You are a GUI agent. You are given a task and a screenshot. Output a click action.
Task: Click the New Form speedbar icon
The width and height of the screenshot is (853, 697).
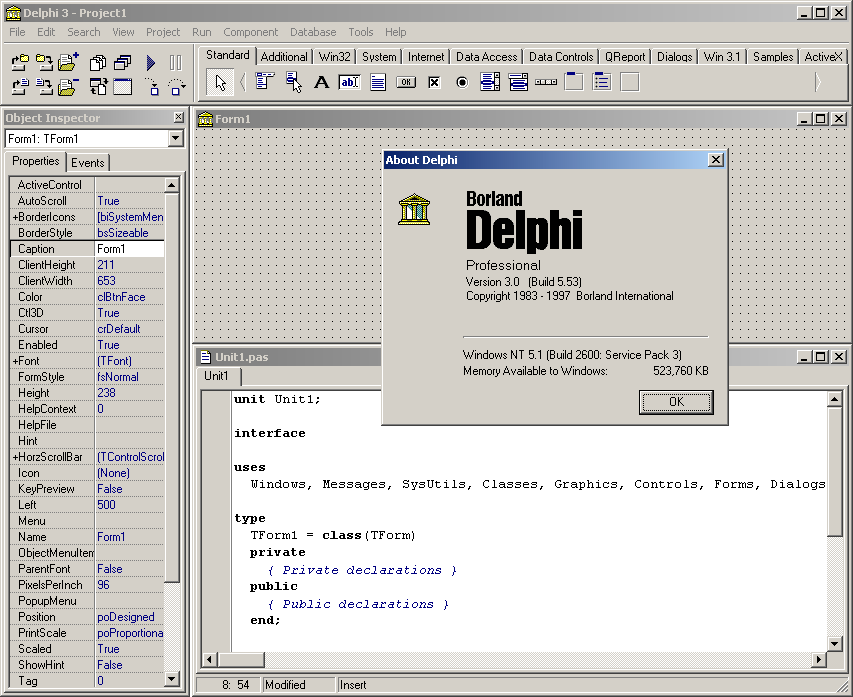coord(122,87)
